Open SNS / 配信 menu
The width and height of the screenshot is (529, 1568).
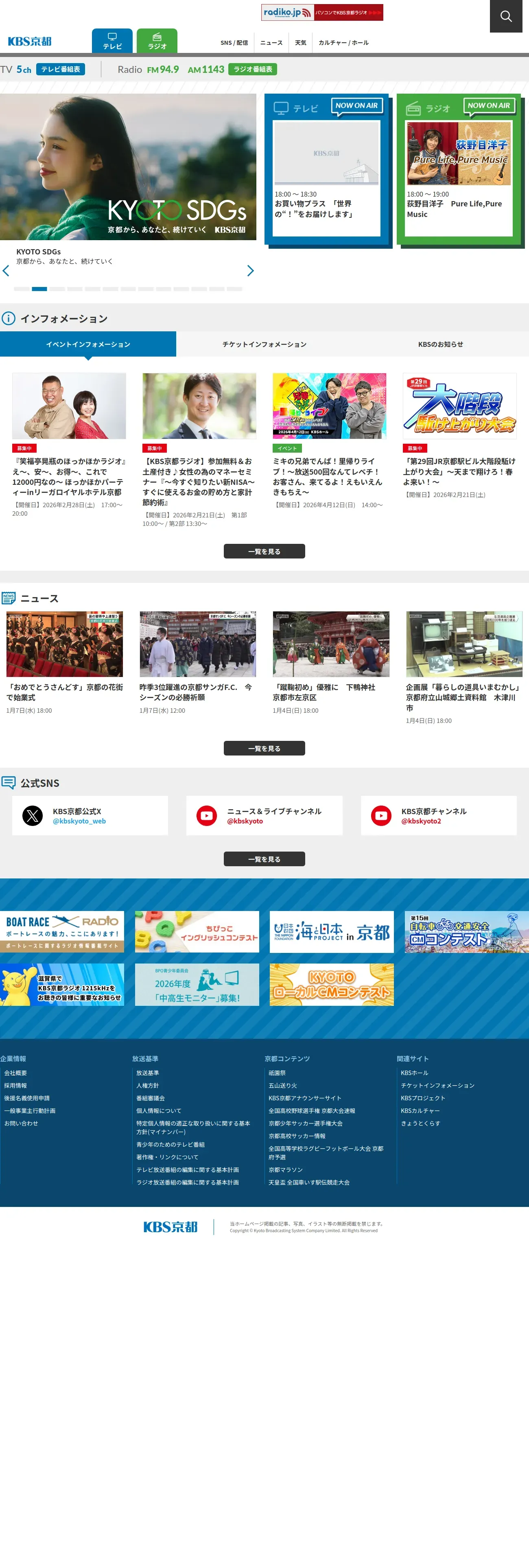coord(234,43)
